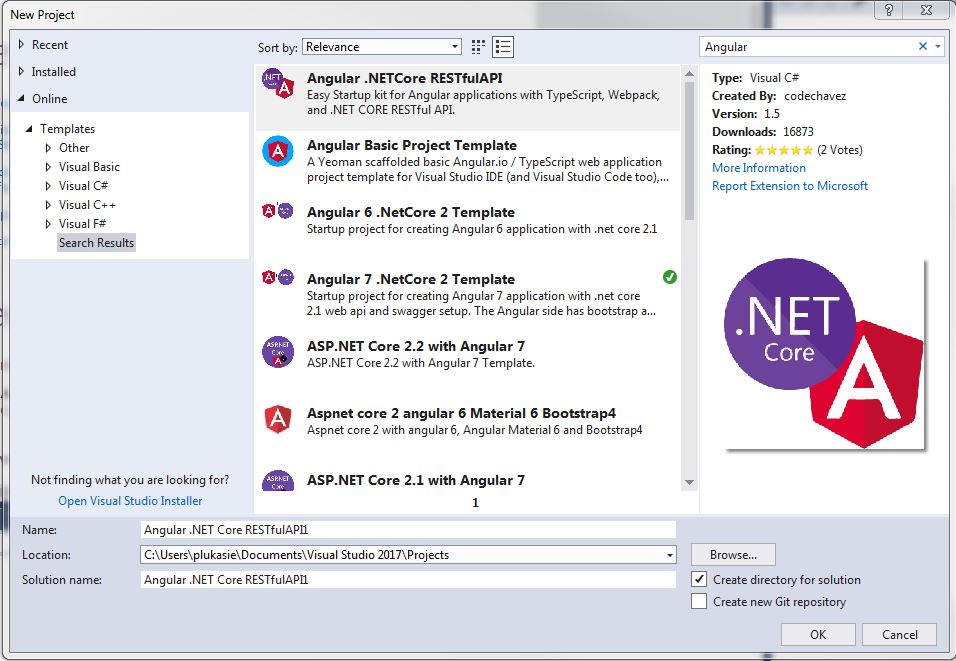Select Angular 6 .NetCore 2 Template title

(x=410, y=212)
